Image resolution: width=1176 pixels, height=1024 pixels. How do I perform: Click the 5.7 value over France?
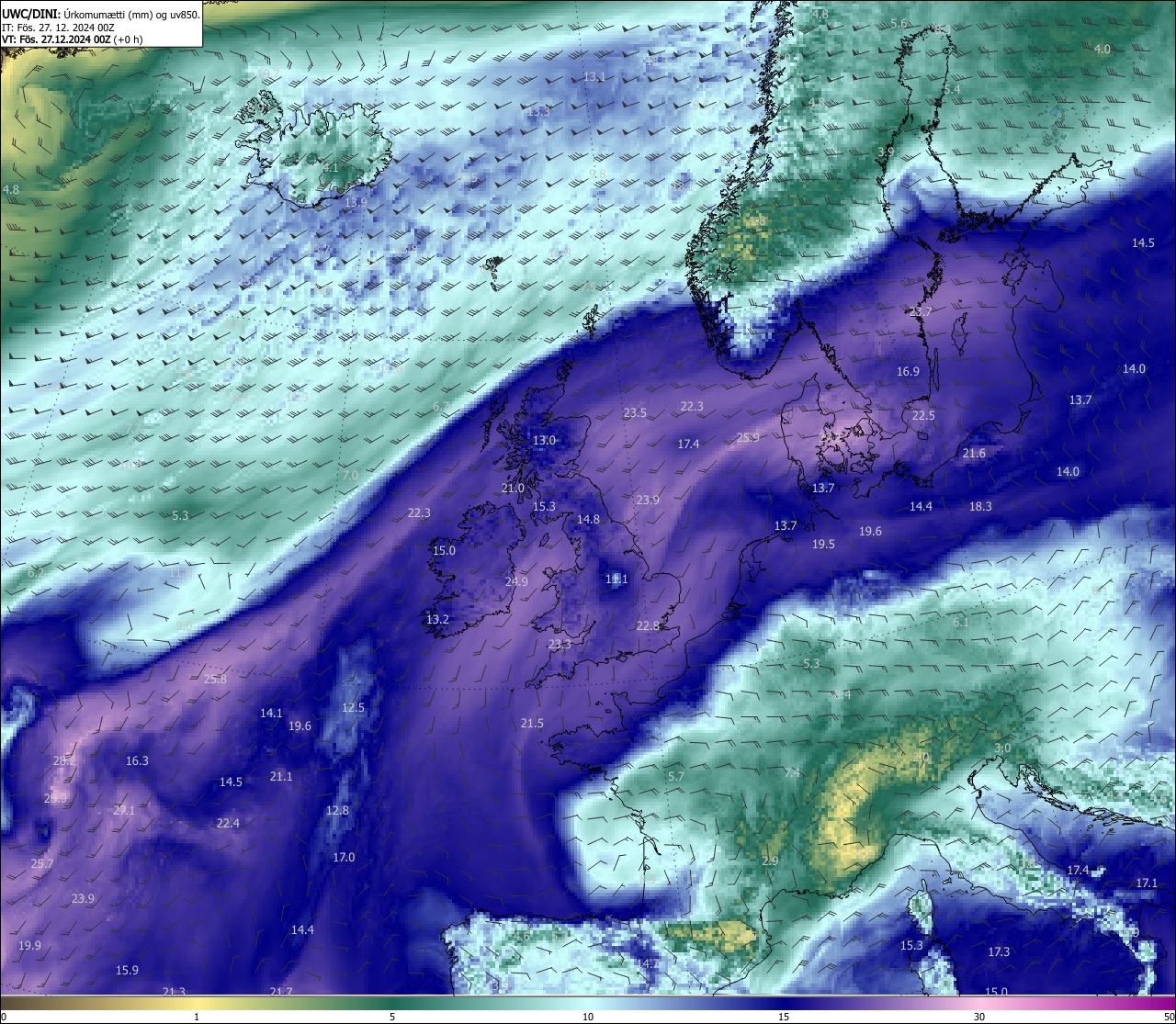point(676,776)
